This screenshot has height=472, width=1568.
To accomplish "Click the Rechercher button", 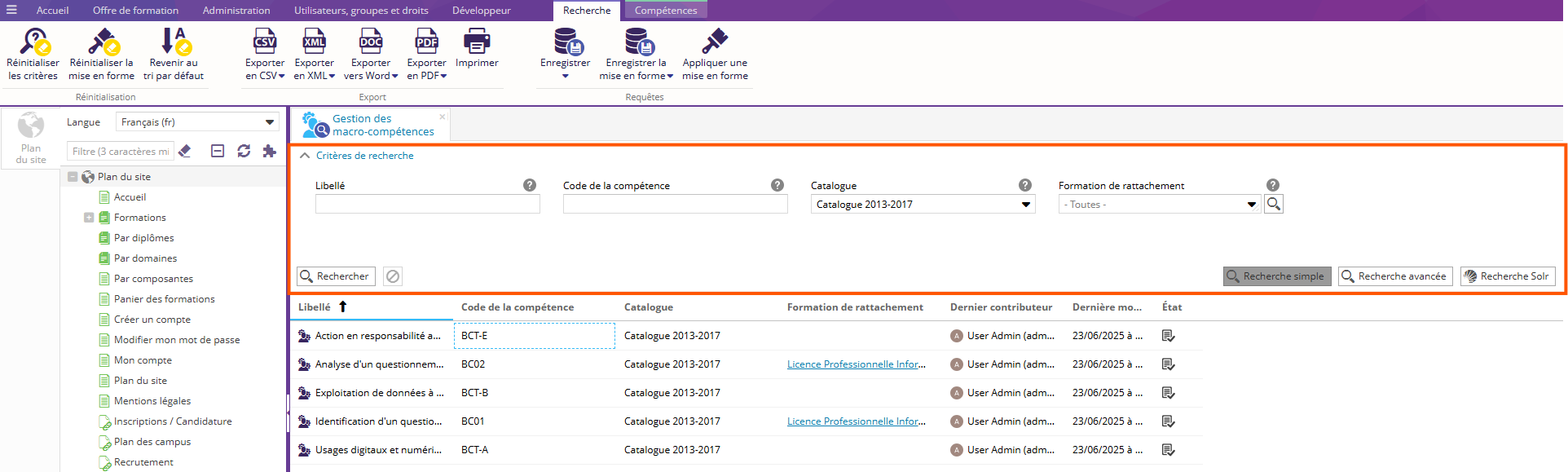I will click(x=336, y=276).
